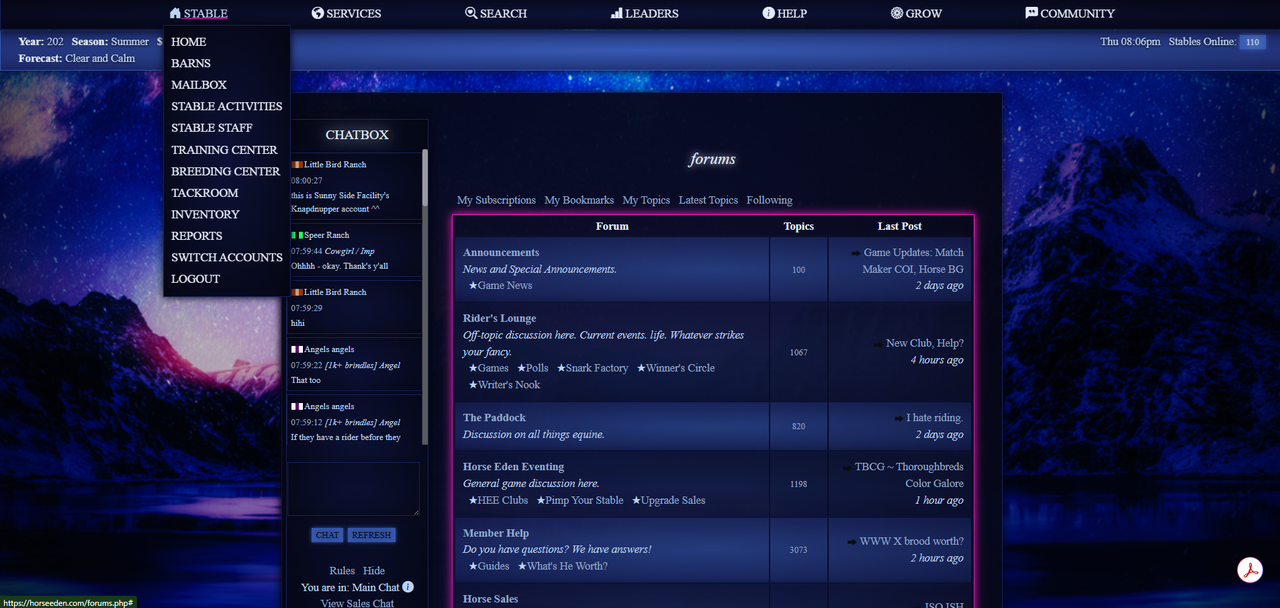This screenshot has width=1280, height=608.
Task: Open My Bookmarks tab
Action: pos(579,200)
